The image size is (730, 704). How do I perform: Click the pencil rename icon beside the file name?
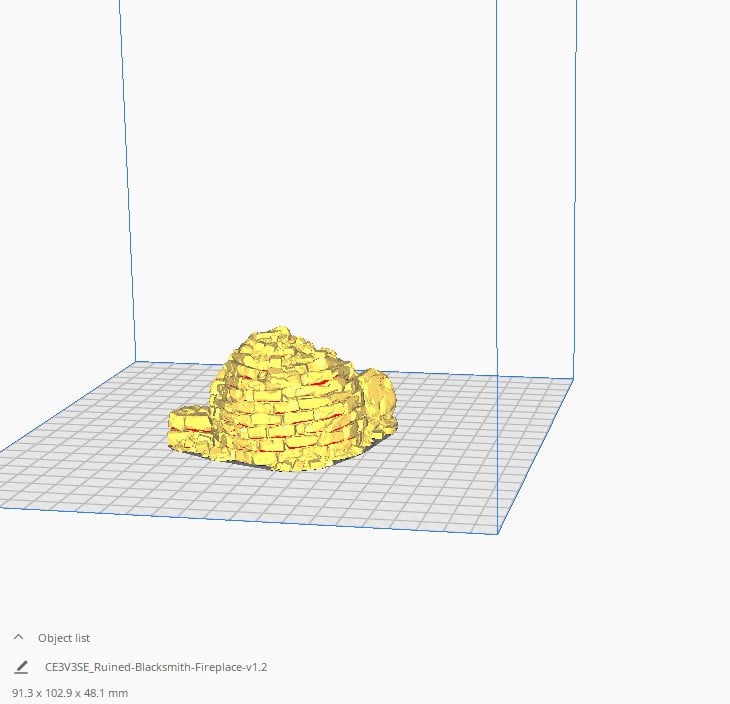(x=21, y=667)
